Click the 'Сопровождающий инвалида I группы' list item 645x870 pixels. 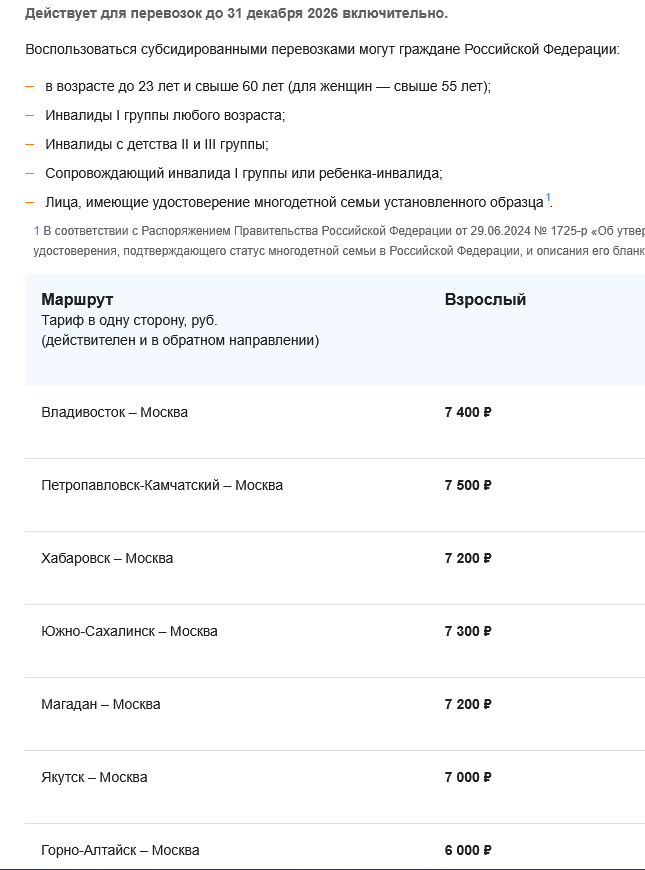coord(244,174)
